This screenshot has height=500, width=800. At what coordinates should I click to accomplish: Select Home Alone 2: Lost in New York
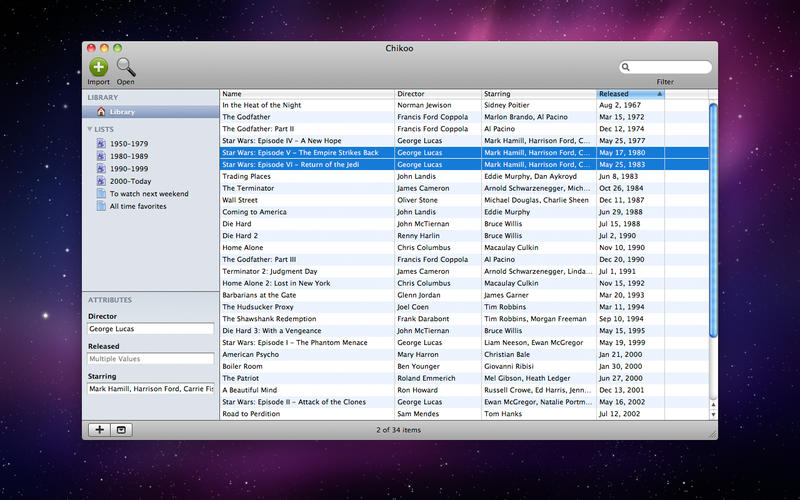coord(464,283)
